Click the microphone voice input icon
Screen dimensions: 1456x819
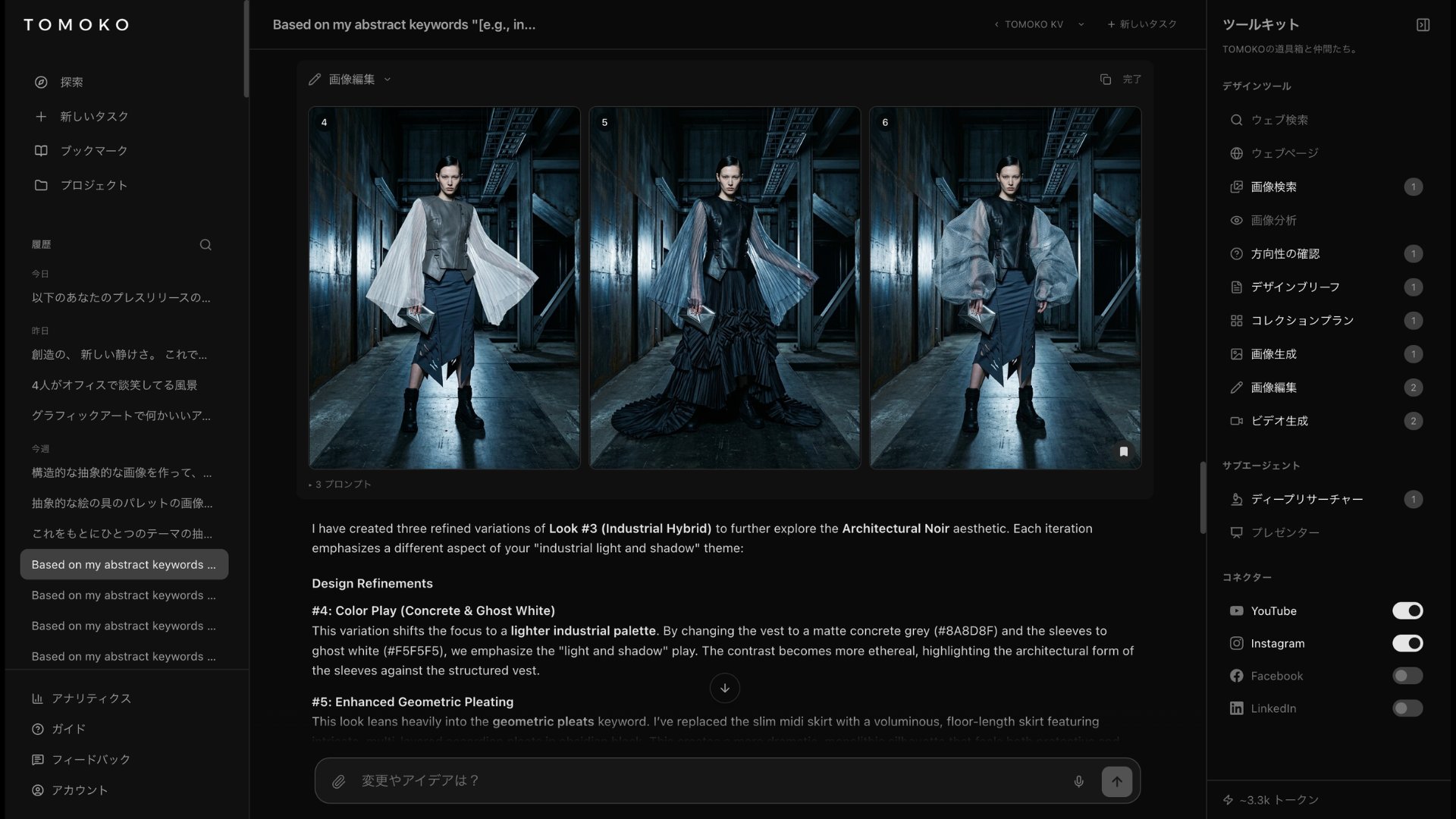click(1078, 781)
